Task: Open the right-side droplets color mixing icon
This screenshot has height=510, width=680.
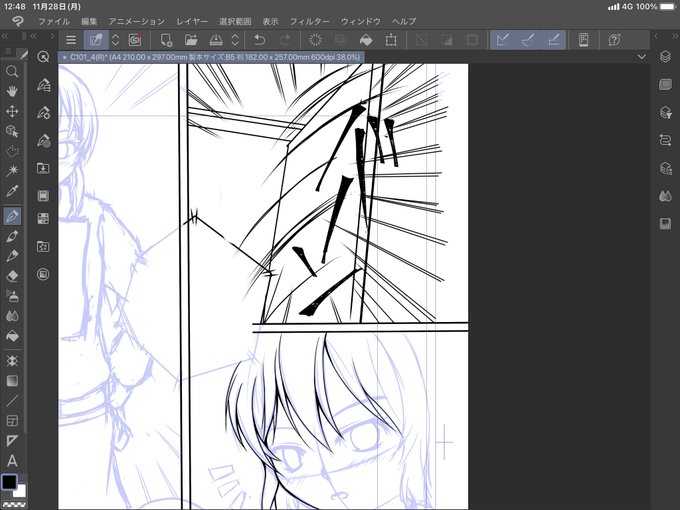Action: click(665, 196)
